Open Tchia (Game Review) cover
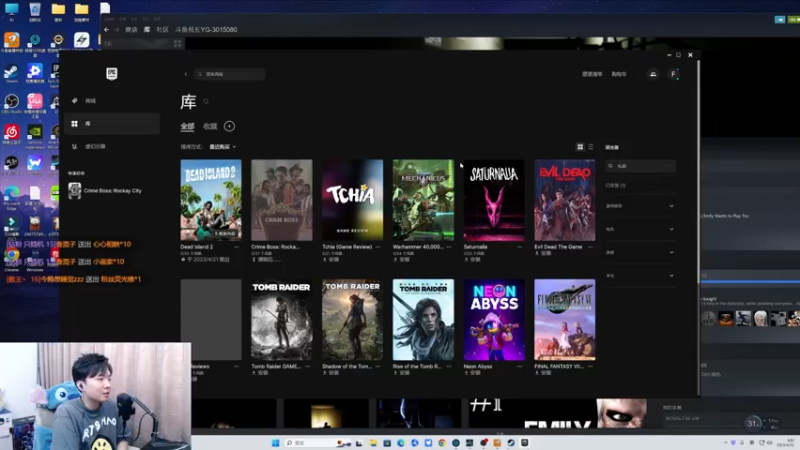This screenshot has height=450, width=800. [352, 199]
